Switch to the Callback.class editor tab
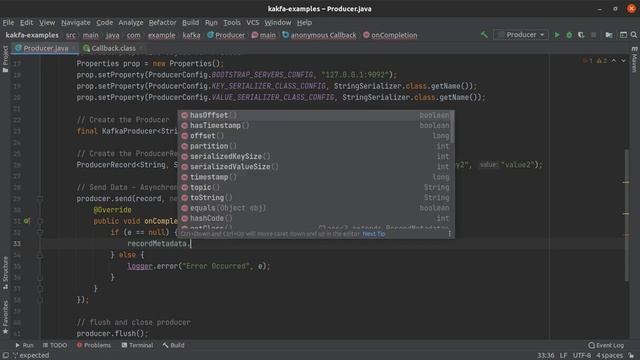Screen dimensions: 640x360 pyautogui.click(x=113, y=48)
